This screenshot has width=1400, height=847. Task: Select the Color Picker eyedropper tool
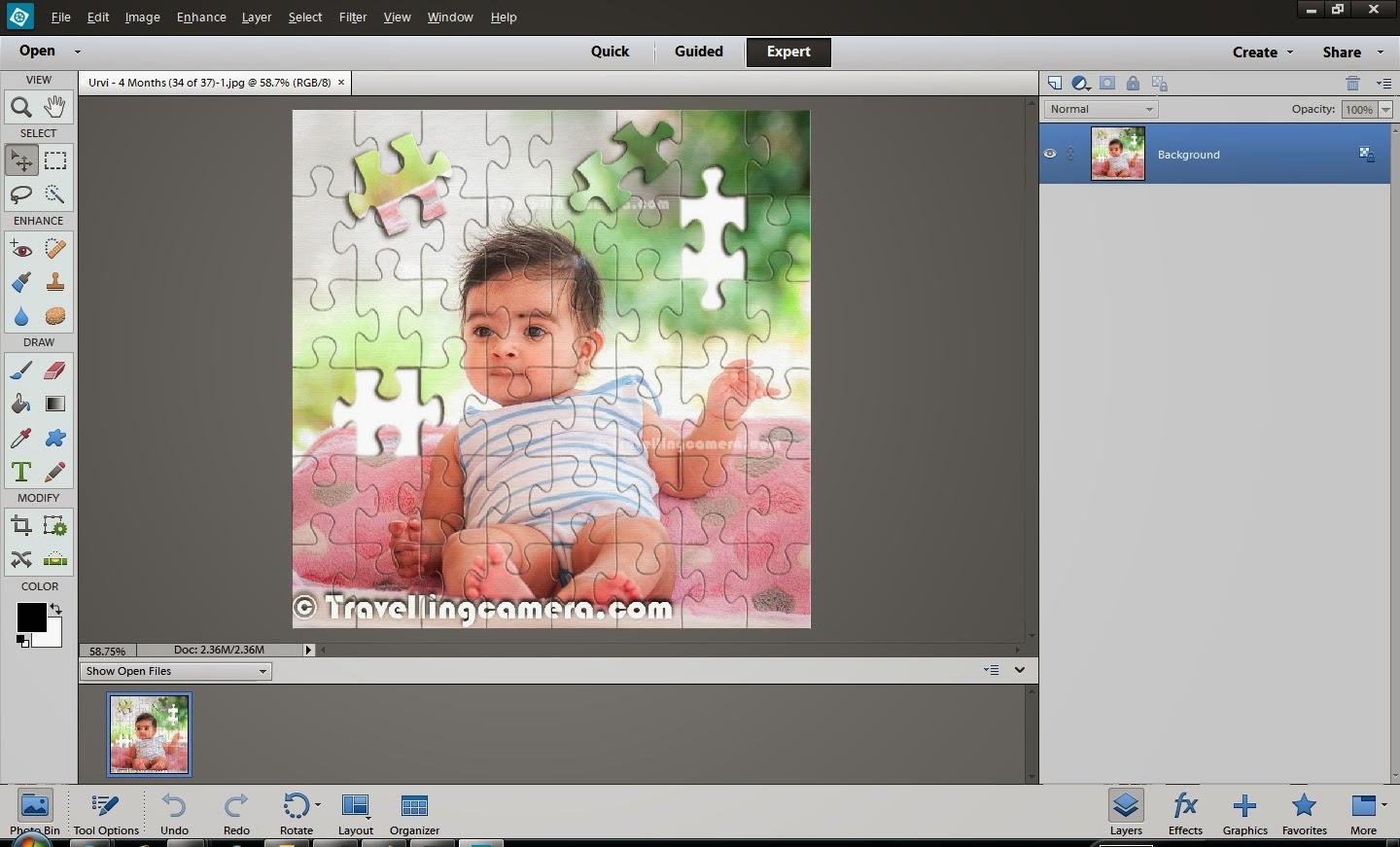20,439
